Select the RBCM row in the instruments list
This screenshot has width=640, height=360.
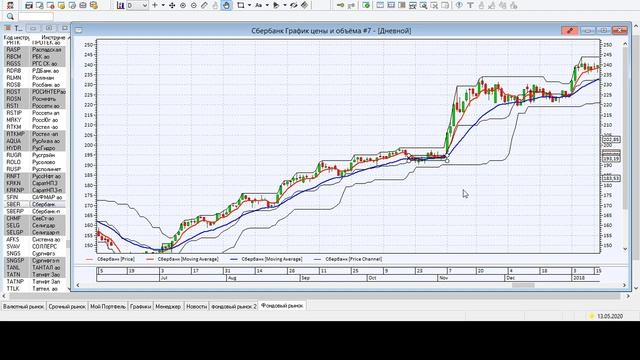pos(34,56)
